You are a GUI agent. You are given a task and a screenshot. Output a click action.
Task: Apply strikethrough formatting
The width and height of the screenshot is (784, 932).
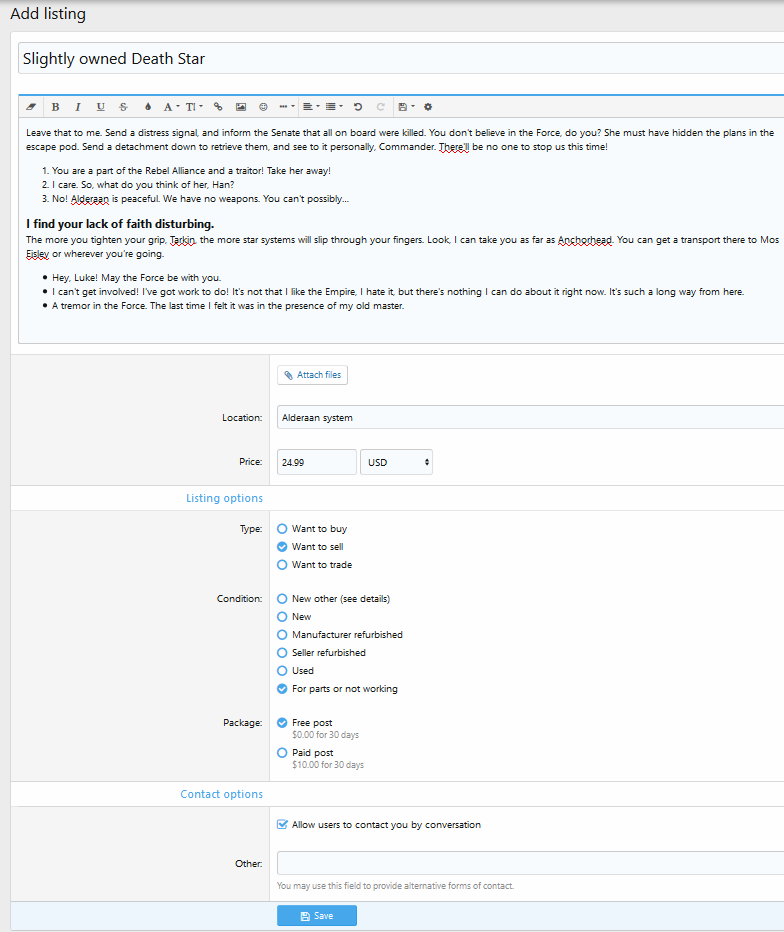click(123, 107)
